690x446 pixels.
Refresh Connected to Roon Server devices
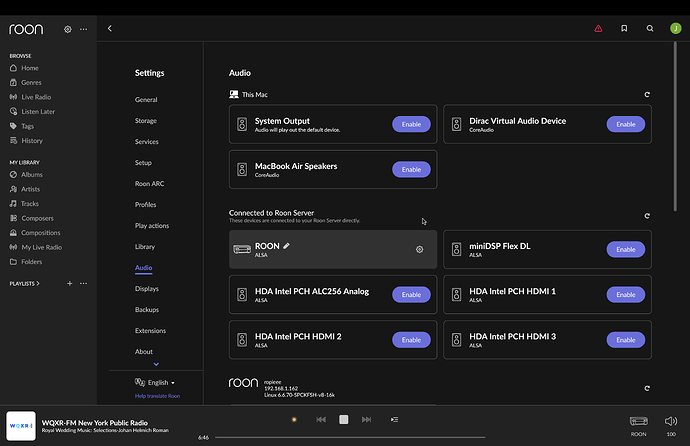pyautogui.click(x=647, y=216)
